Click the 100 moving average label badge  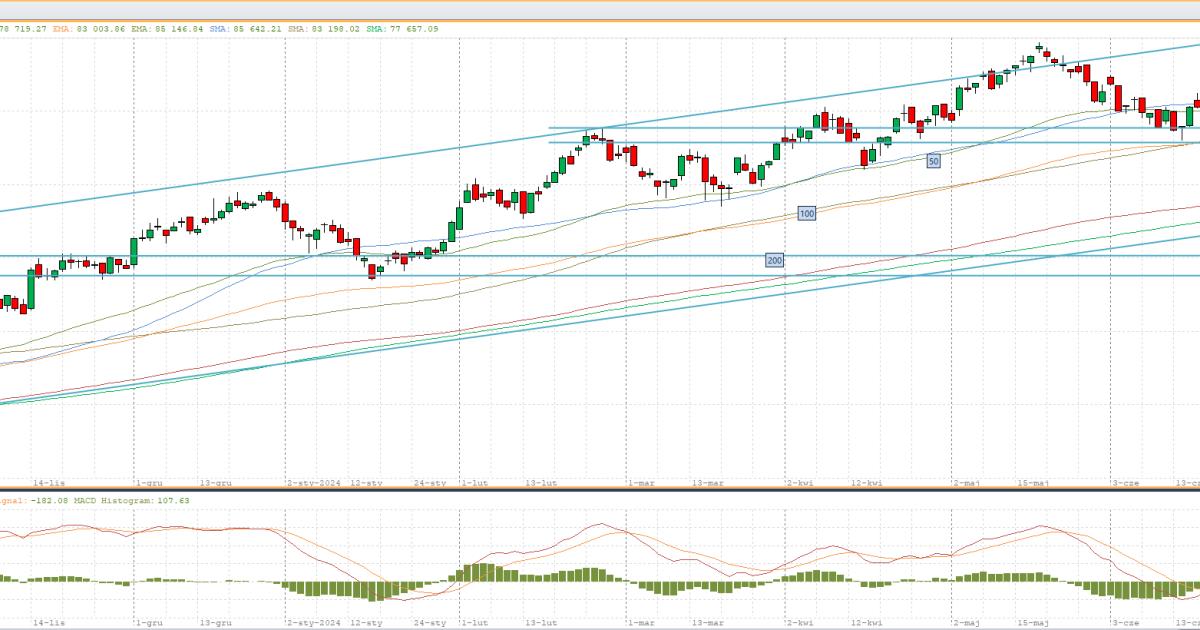click(x=807, y=214)
